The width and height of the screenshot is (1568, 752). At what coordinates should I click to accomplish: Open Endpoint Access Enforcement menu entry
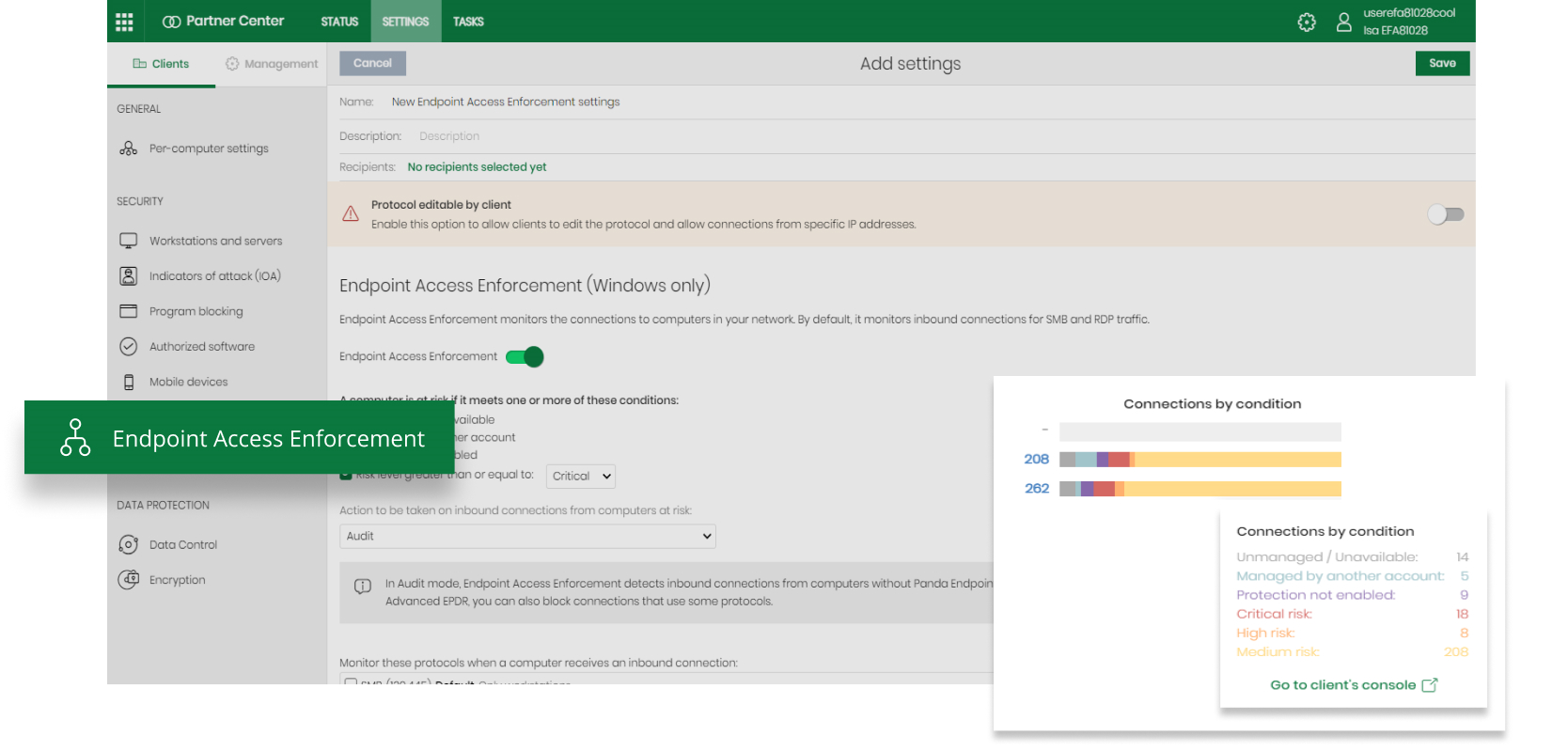(239, 437)
